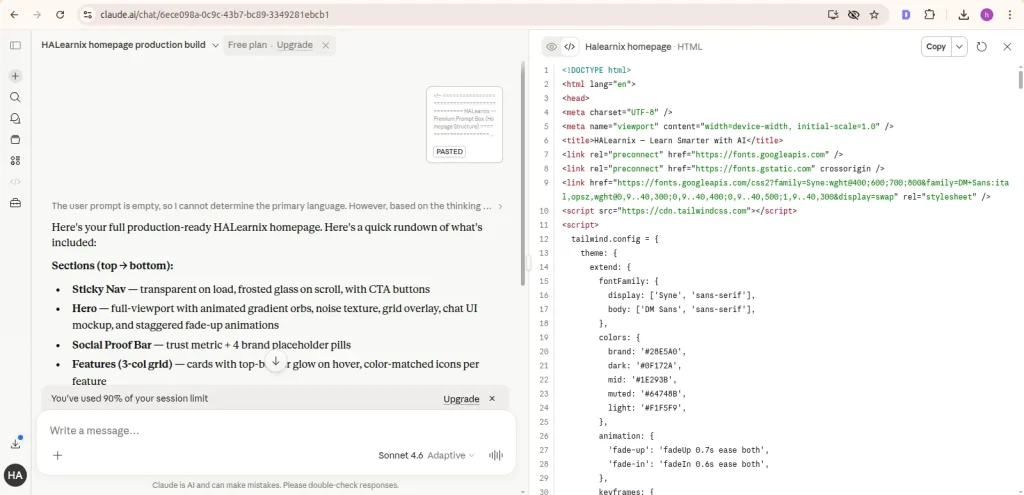Image resolution: width=1024 pixels, height=495 pixels.
Task: Dismiss the session limit banner
Action: coord(492,398)
